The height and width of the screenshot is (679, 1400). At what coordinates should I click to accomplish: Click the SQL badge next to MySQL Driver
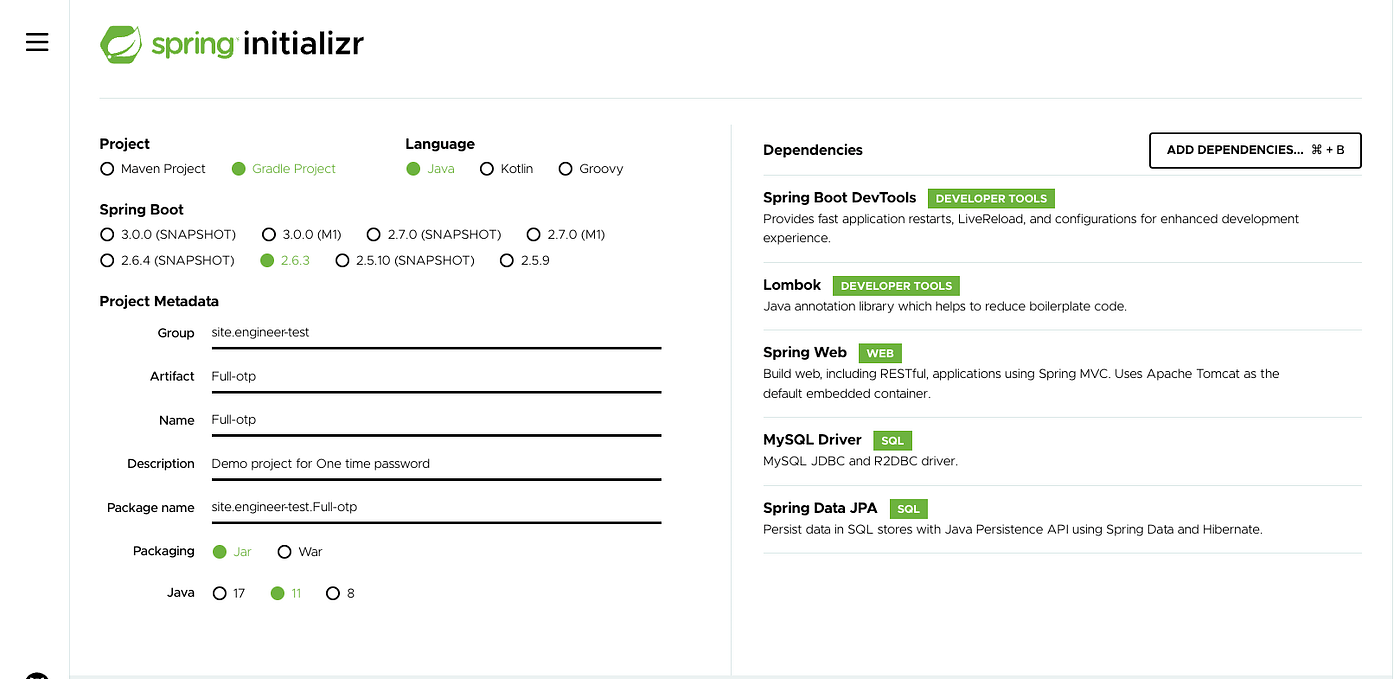coord(892,440)
